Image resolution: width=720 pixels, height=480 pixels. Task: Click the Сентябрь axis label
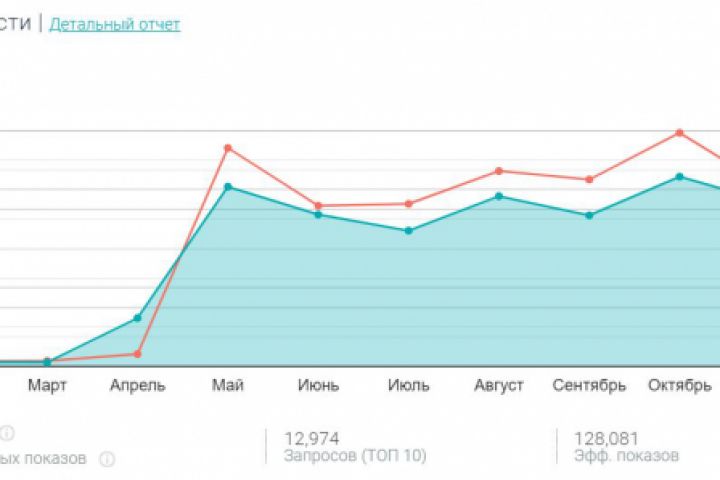[x=589, y=385]
